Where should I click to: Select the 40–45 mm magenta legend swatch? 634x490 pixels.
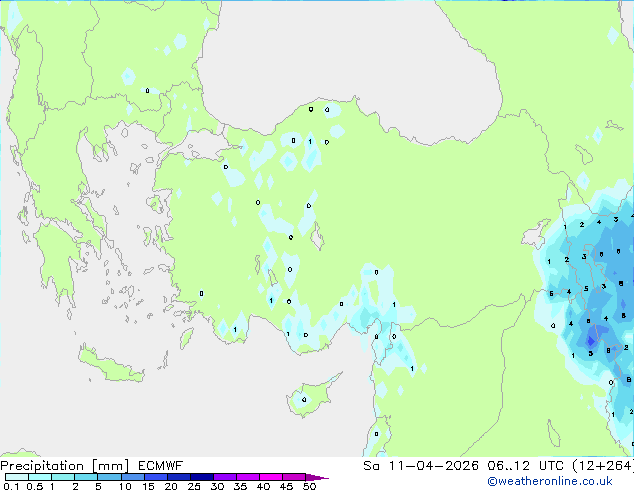(271, 477)
